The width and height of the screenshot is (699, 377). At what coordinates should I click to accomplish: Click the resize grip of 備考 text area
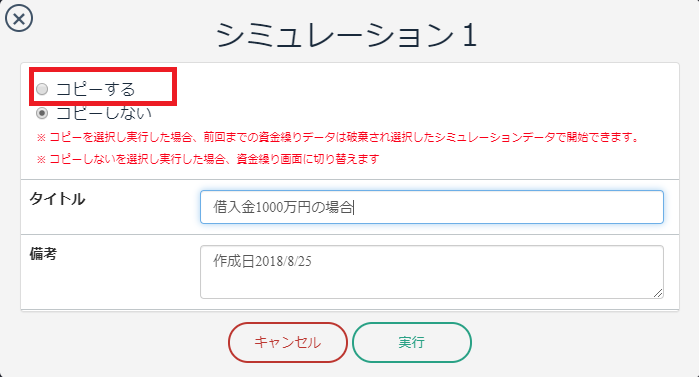[658, 293]
